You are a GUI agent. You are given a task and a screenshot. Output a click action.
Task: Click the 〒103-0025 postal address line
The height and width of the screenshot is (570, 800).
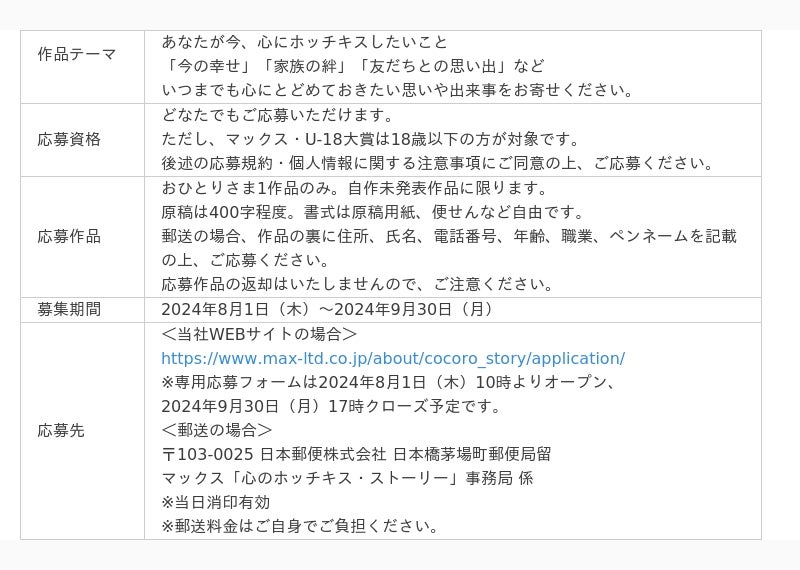click(x=355, y=454)
